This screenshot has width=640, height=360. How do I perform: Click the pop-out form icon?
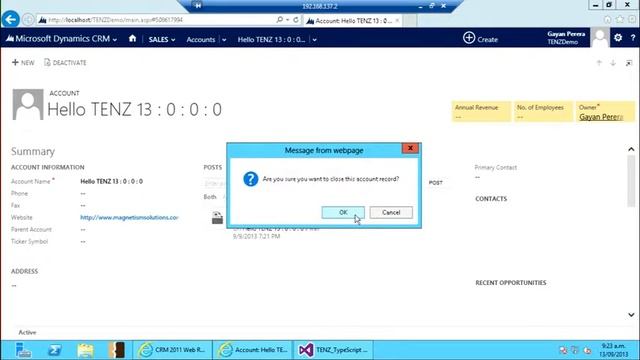click(629, 63)
